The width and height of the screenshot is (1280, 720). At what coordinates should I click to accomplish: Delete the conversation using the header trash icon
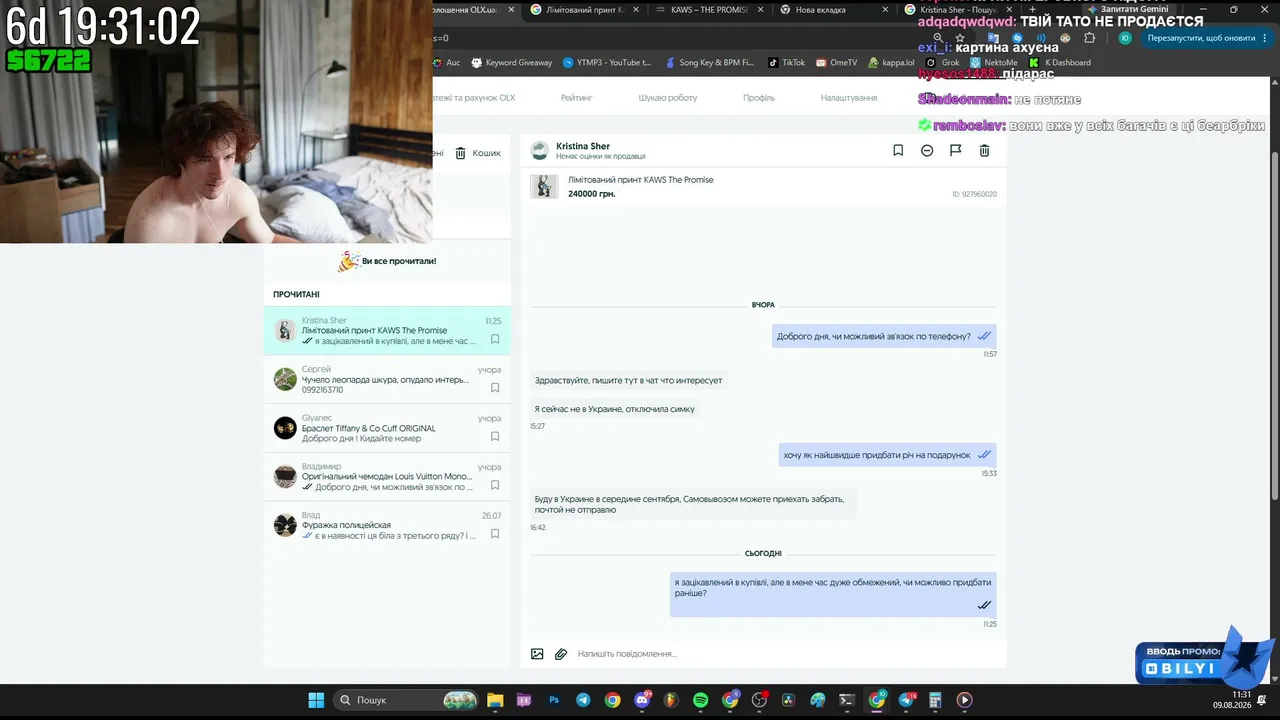point(984,151)
